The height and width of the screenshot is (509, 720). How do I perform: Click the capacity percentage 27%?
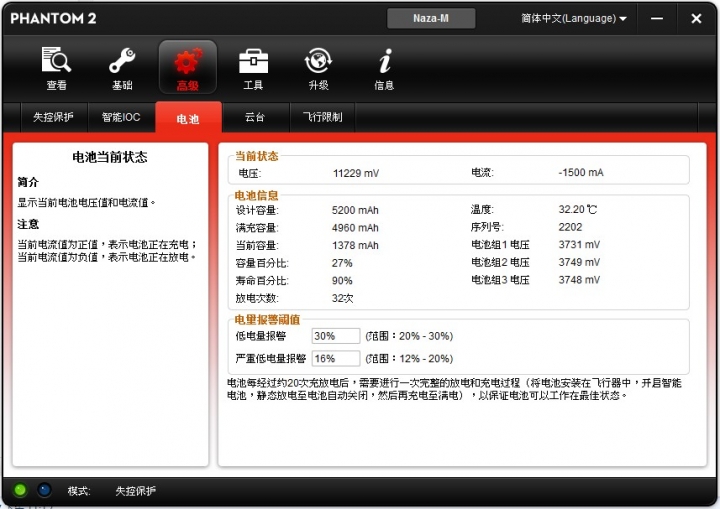342,263
